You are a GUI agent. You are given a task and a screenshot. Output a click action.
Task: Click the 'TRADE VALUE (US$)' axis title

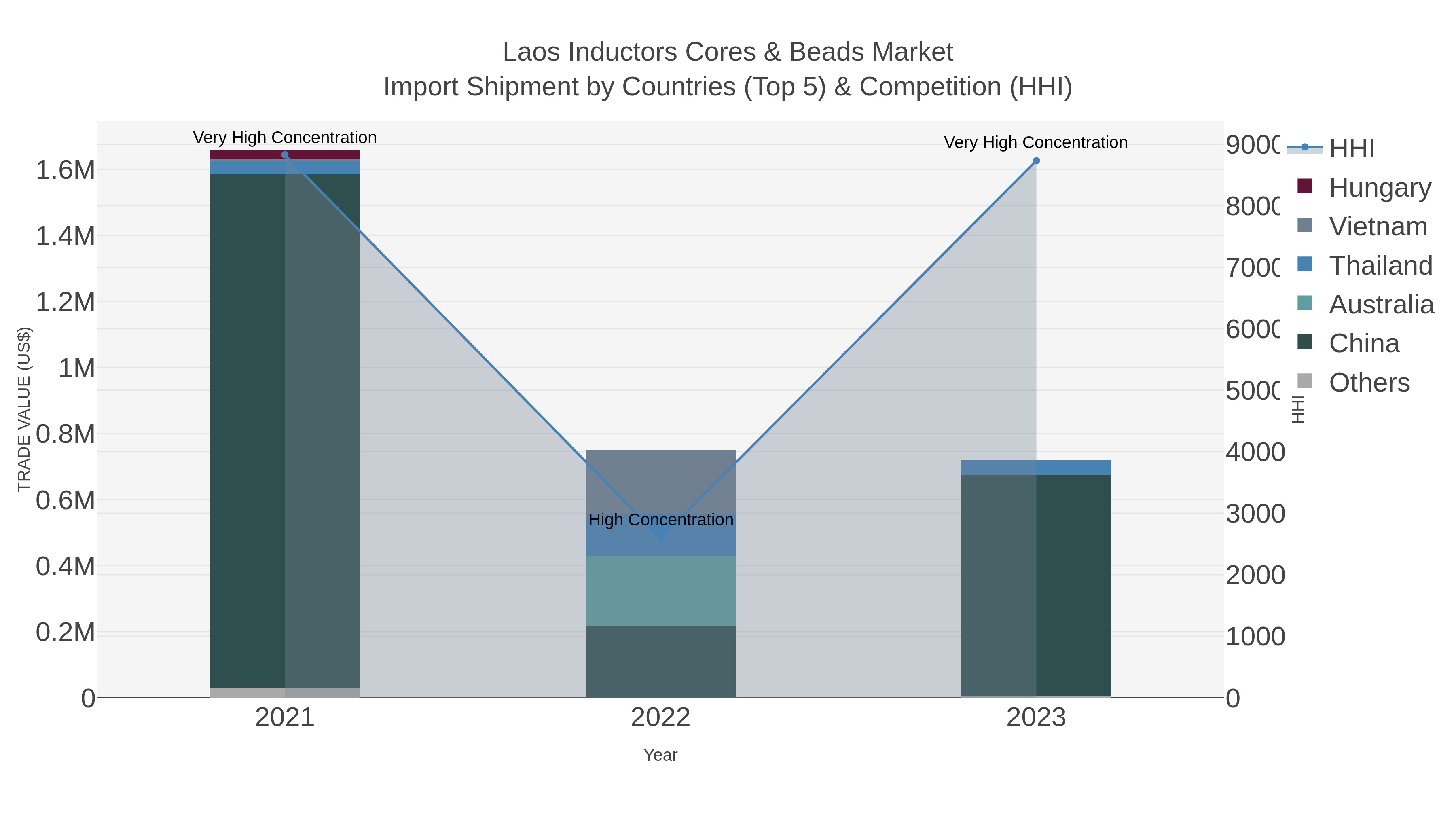point(24,409)
